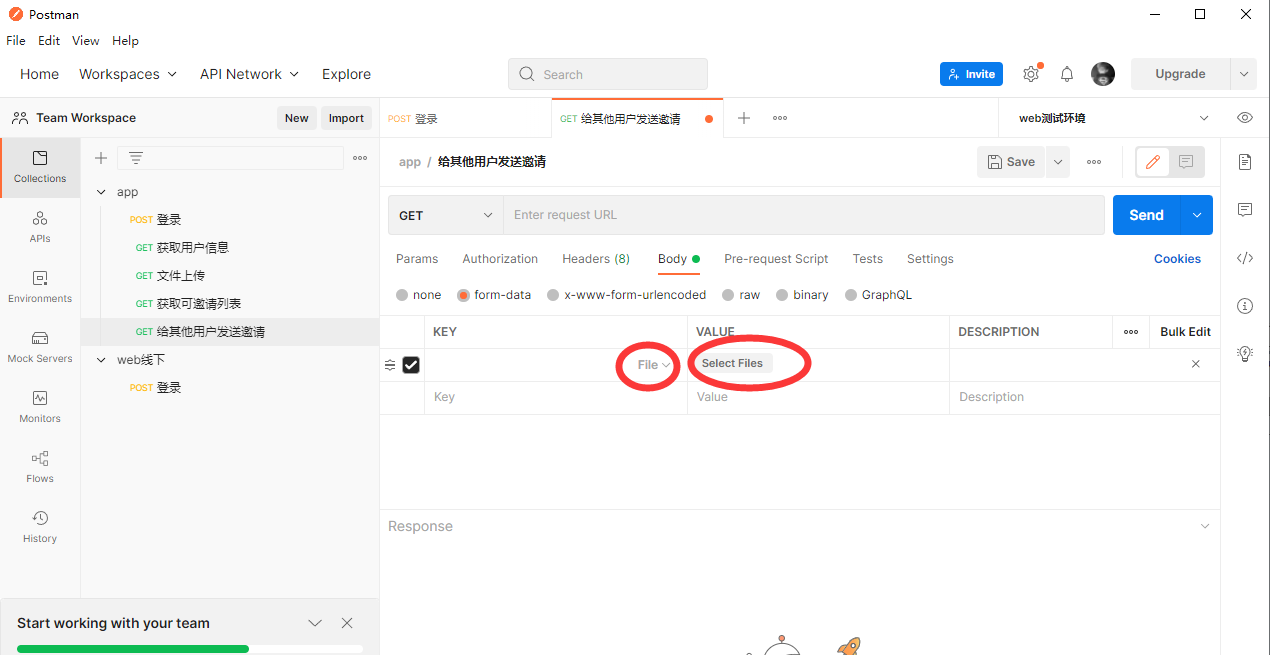Open the Monitors sidebar panel
The width and height of the screenshot is (1270, 655).
point(40,407)
